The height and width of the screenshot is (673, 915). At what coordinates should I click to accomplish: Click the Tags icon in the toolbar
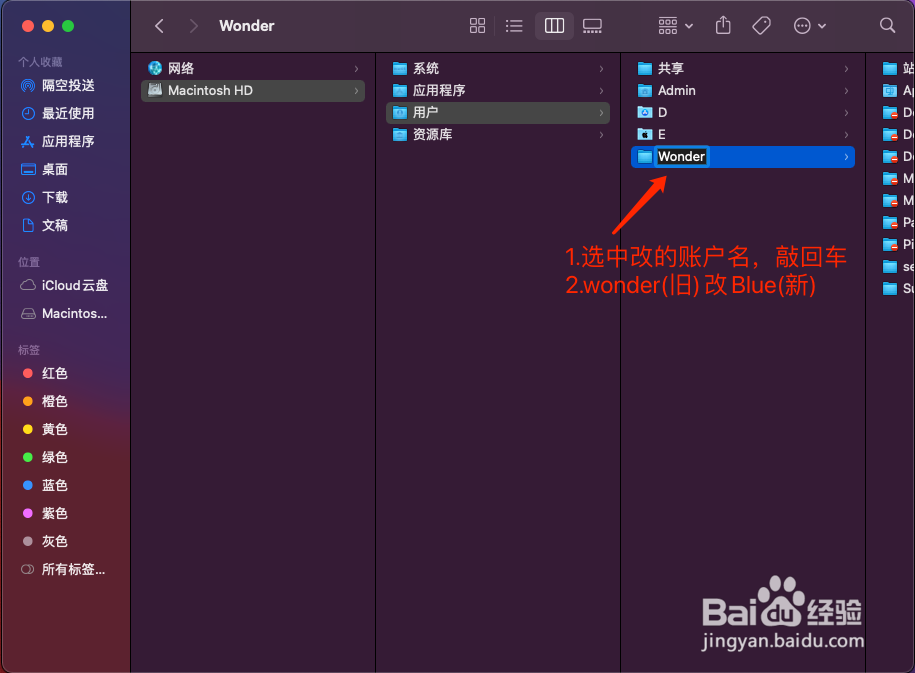pyautogui.click(x=761, y=25)
